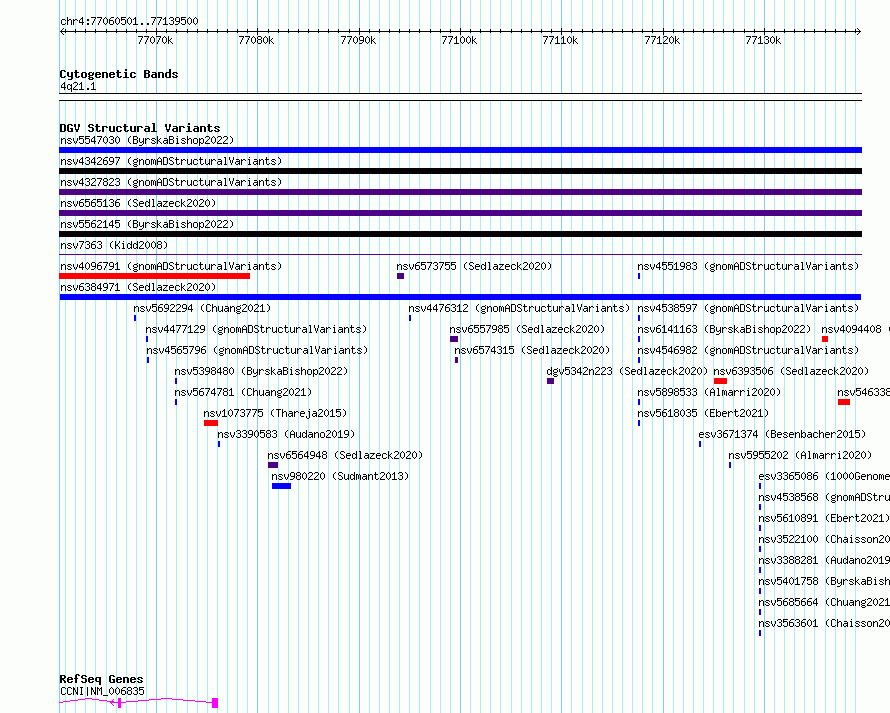Click the blue nsv6384971 variant bar
890x713 pixels.
click(x=460, y=297)
